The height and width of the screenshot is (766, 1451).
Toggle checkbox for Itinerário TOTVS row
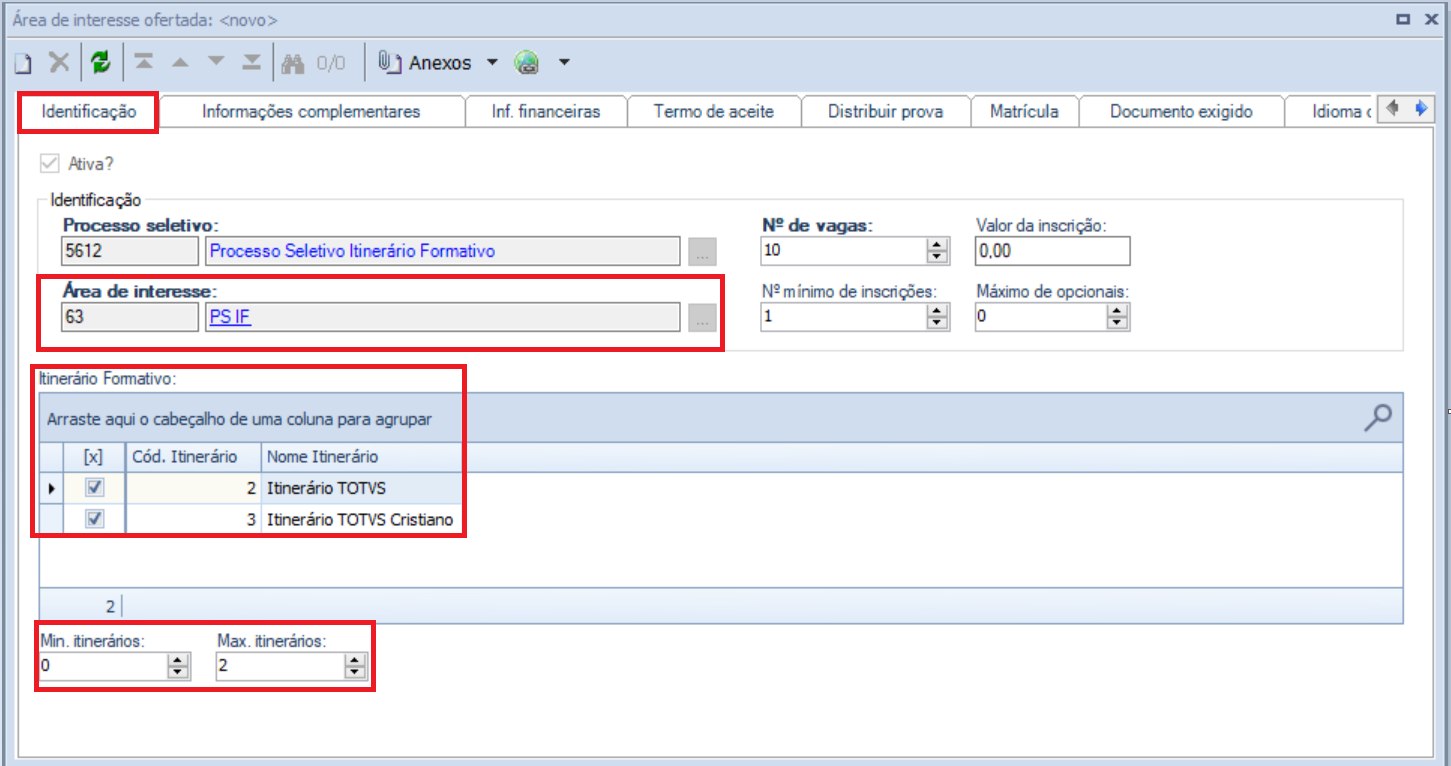(94, 489)
